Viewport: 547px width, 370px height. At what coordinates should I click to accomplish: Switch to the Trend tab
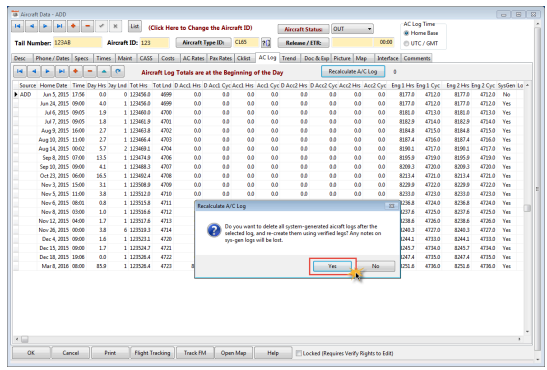tap(289, 58)
